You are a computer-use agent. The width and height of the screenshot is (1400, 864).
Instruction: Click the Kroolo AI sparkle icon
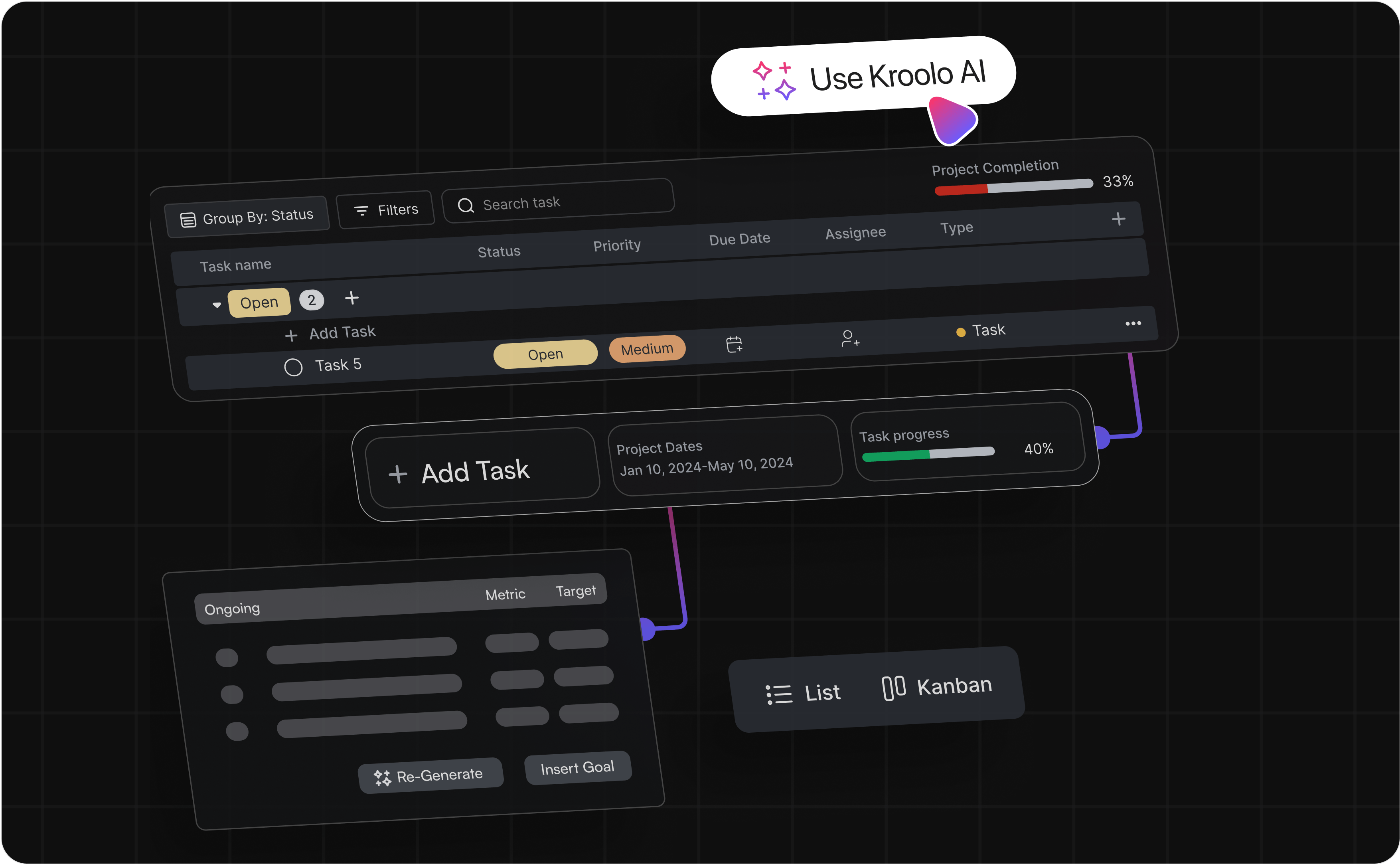[x=774, y=81]
